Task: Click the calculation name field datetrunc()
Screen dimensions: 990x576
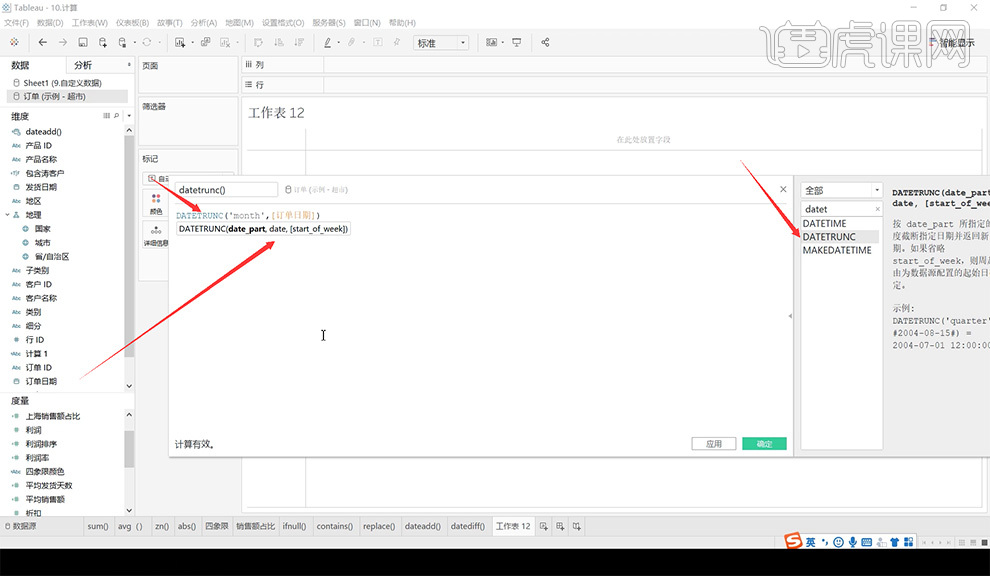Action: (x=226, y=189)
